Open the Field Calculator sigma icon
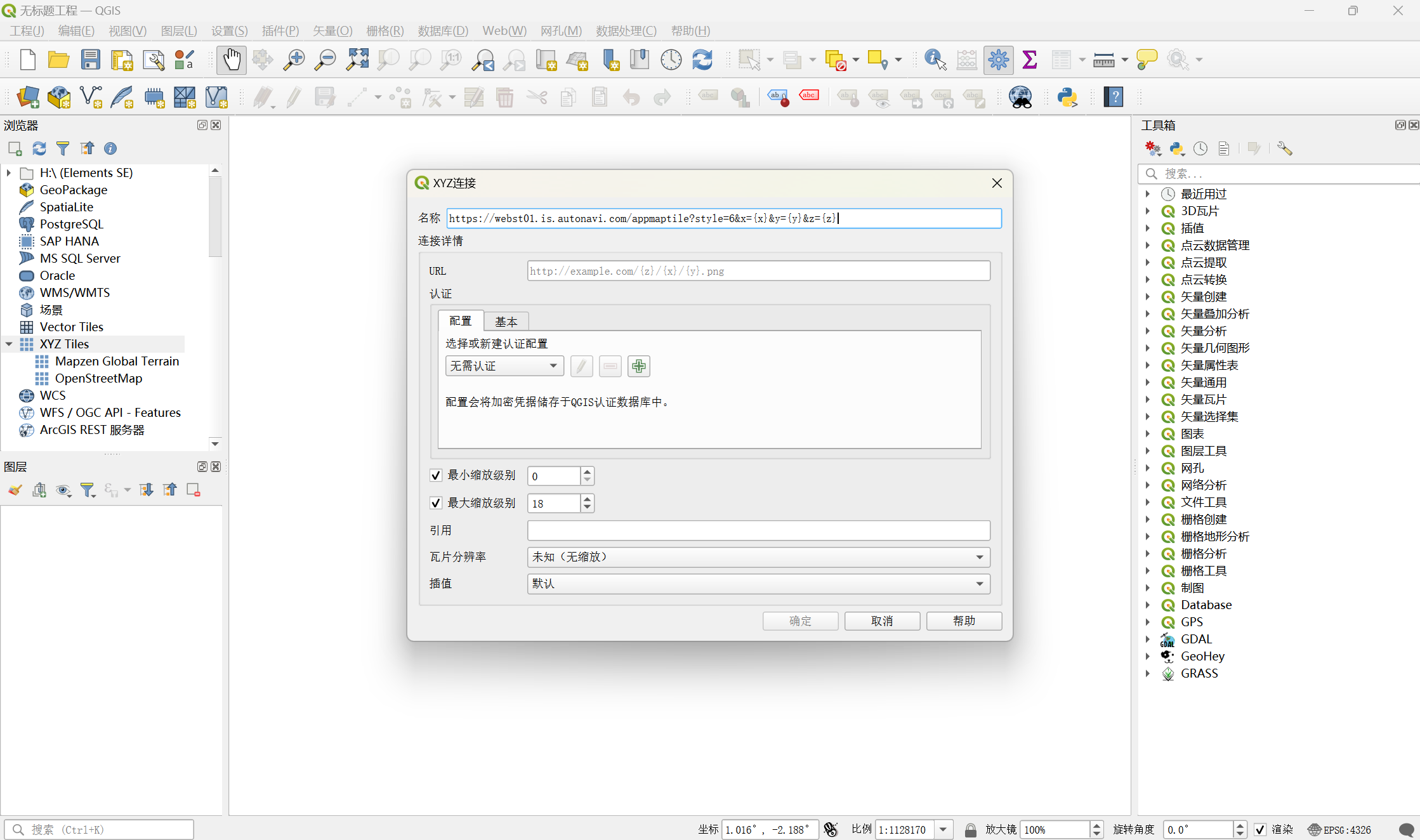 tap(1030, 60)
